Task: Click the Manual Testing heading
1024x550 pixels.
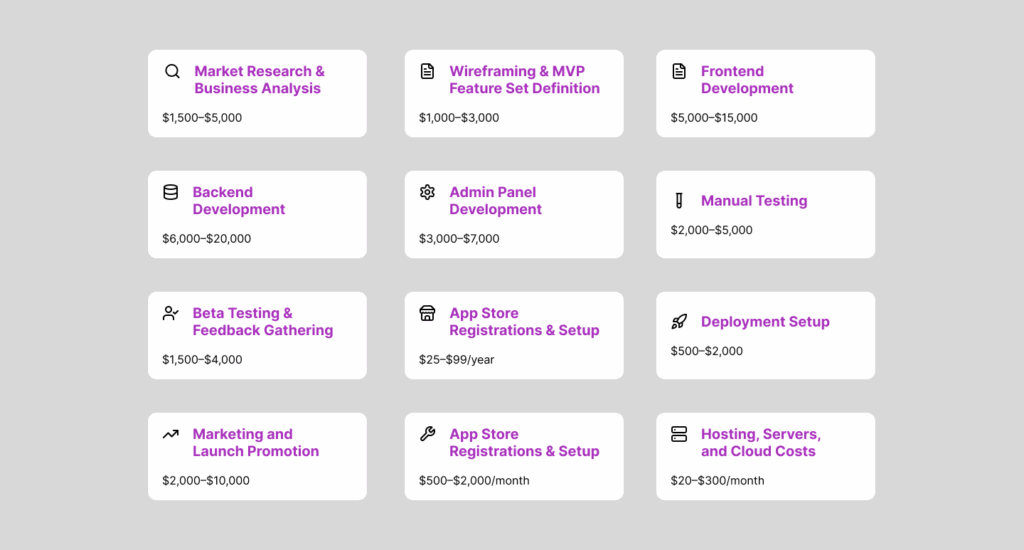Action: (753, 201)
